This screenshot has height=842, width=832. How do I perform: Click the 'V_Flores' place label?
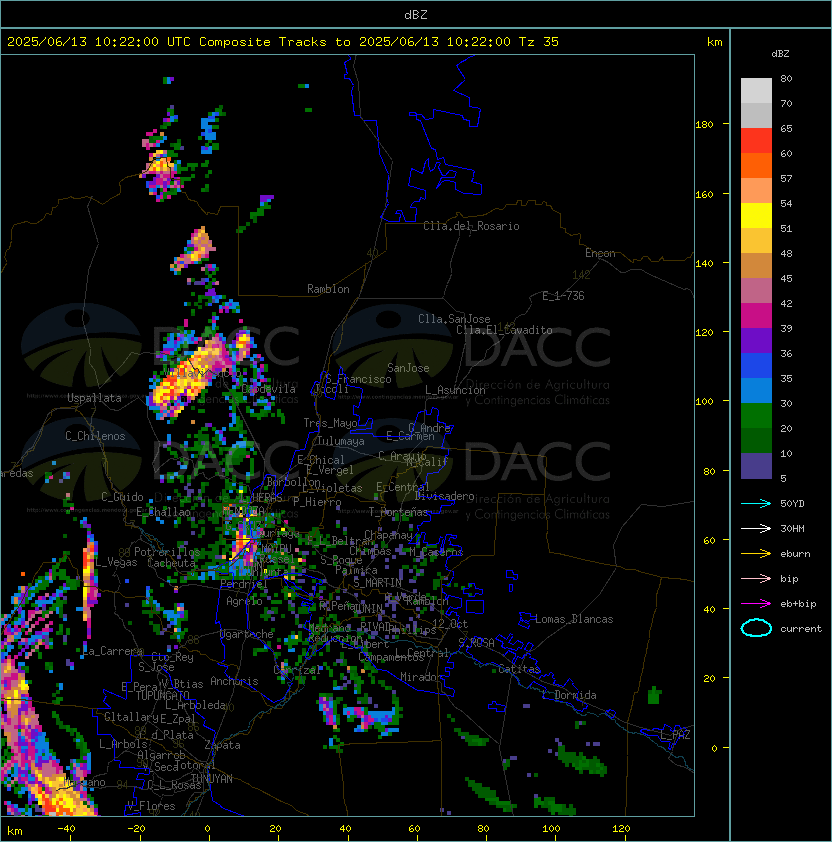[151, 806]
